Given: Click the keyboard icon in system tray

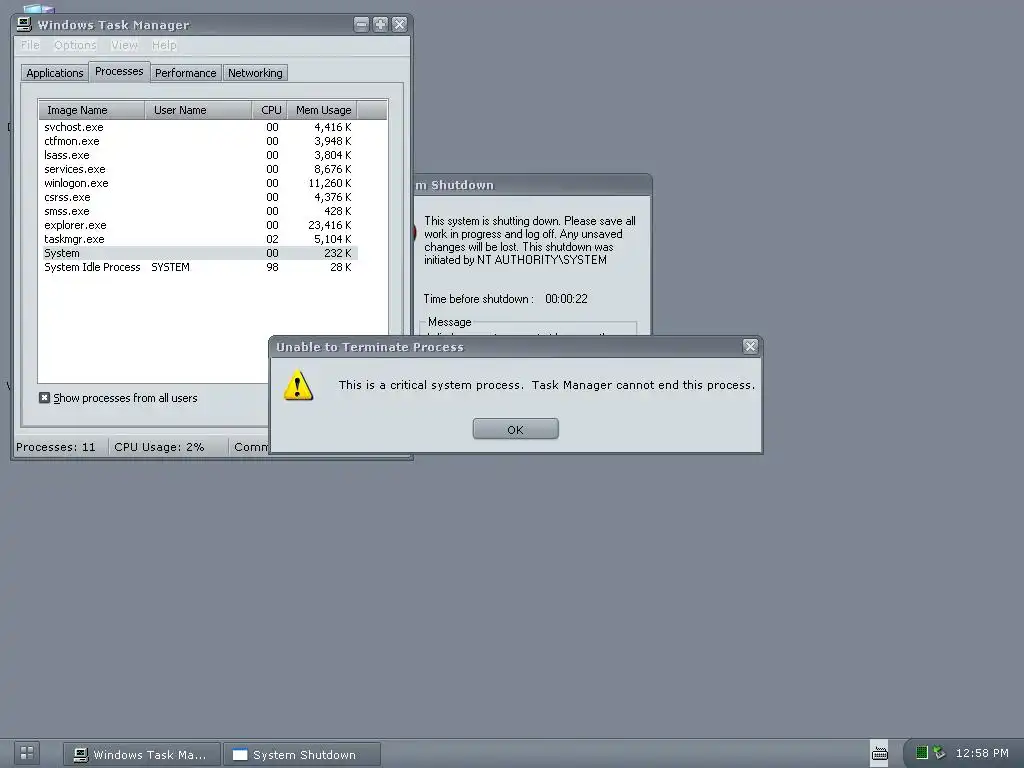Looking at the screenshot, I should coord(880,753).
